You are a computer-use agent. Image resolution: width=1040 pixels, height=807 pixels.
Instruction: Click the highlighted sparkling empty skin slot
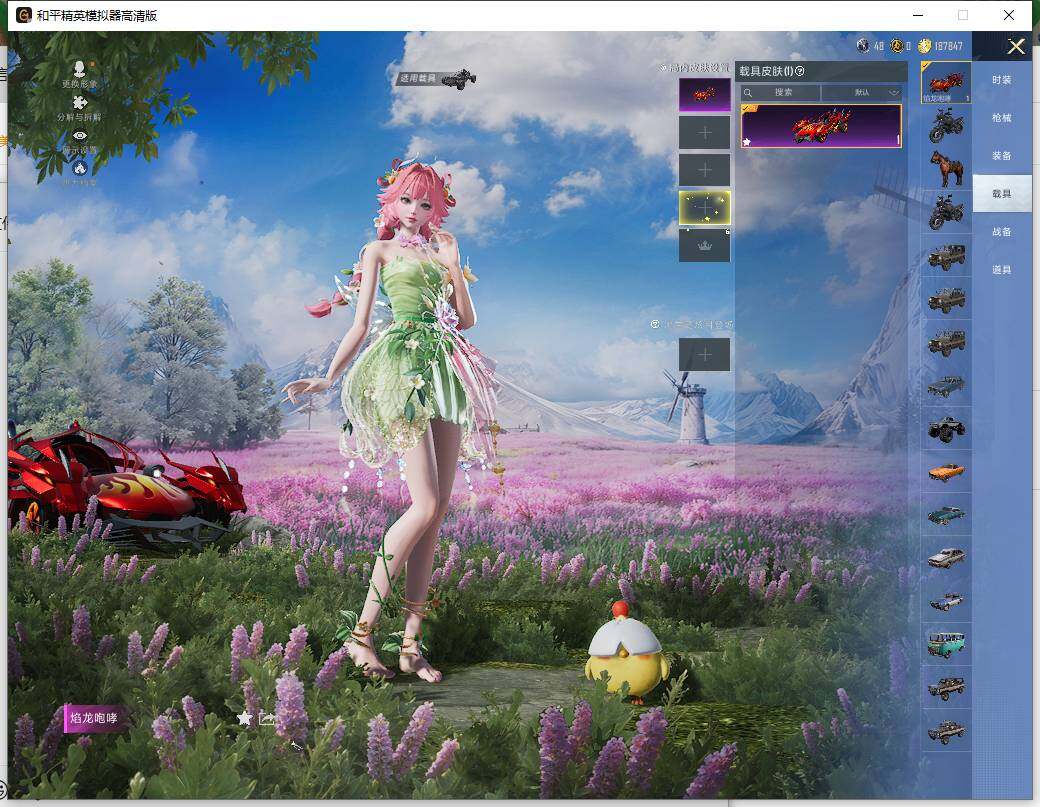(x=704, y=208)
